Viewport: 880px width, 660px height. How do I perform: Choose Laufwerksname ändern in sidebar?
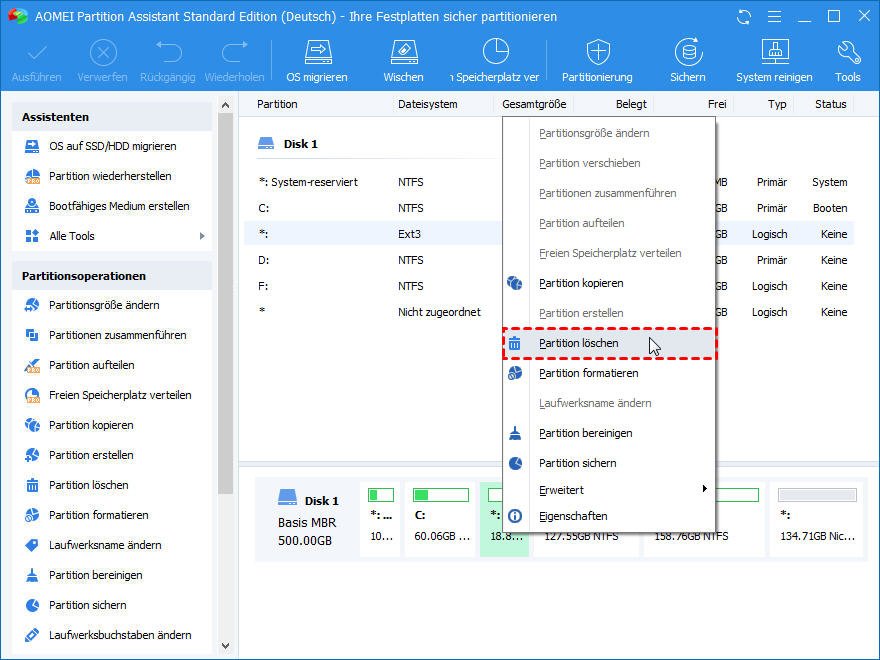105,546
